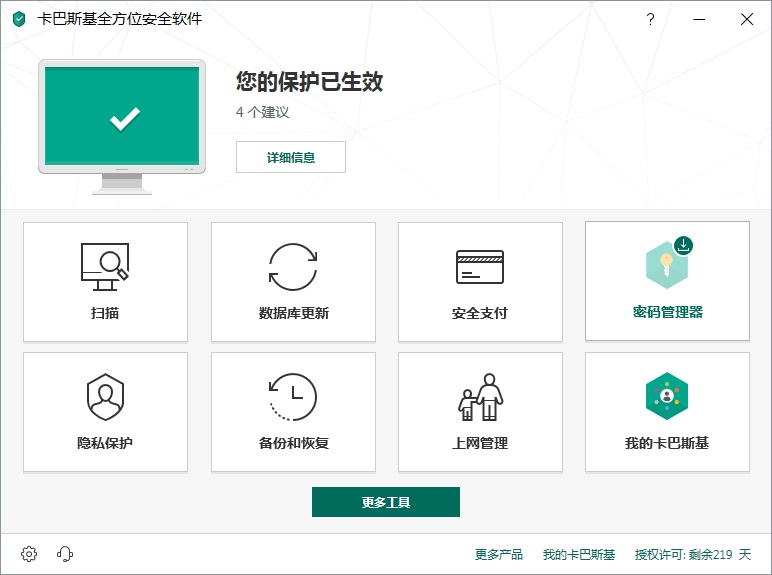Screen dimensions: 772x575
Task: Open help with the question mark icon
Action: point(650,19)
